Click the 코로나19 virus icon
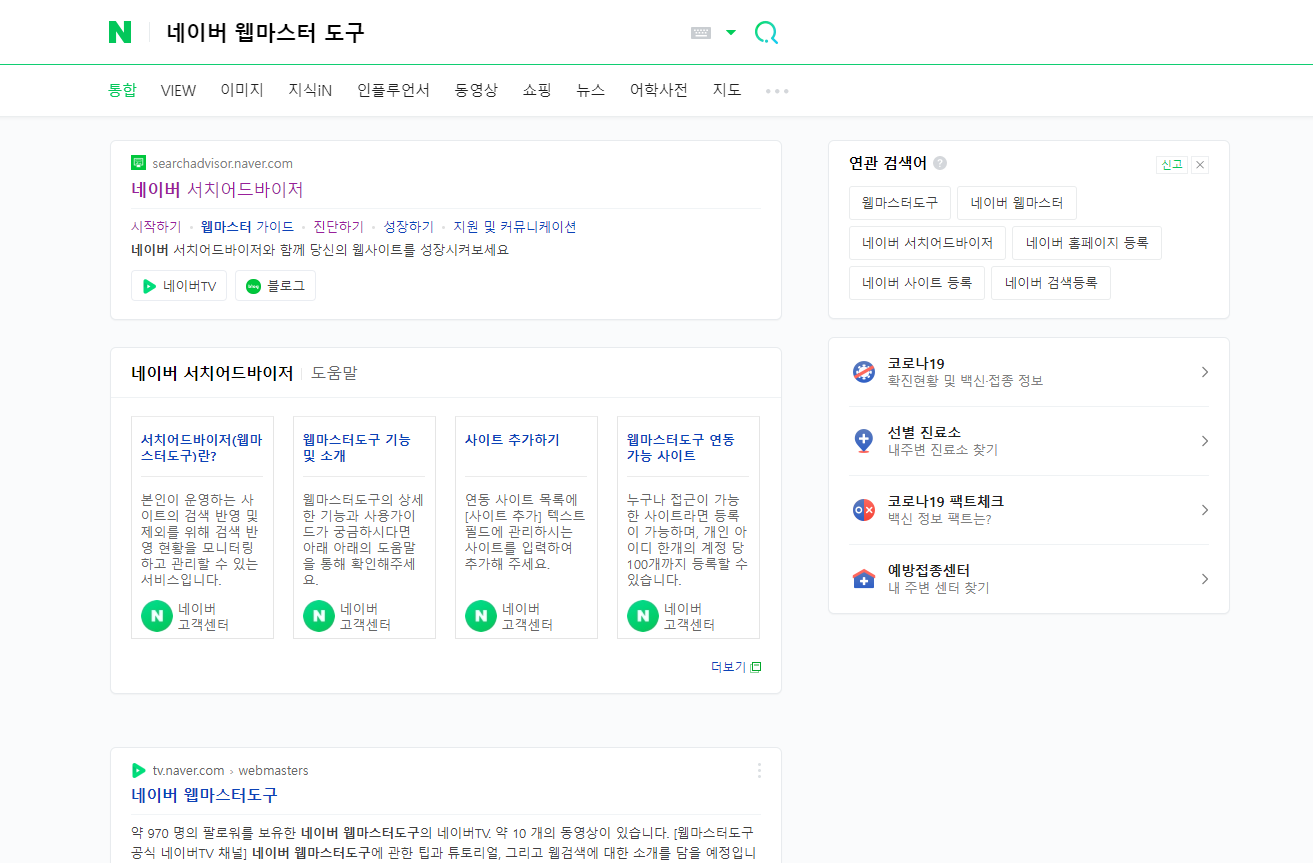The height and width of the screenshot is (863, 1313). [864, 372]
